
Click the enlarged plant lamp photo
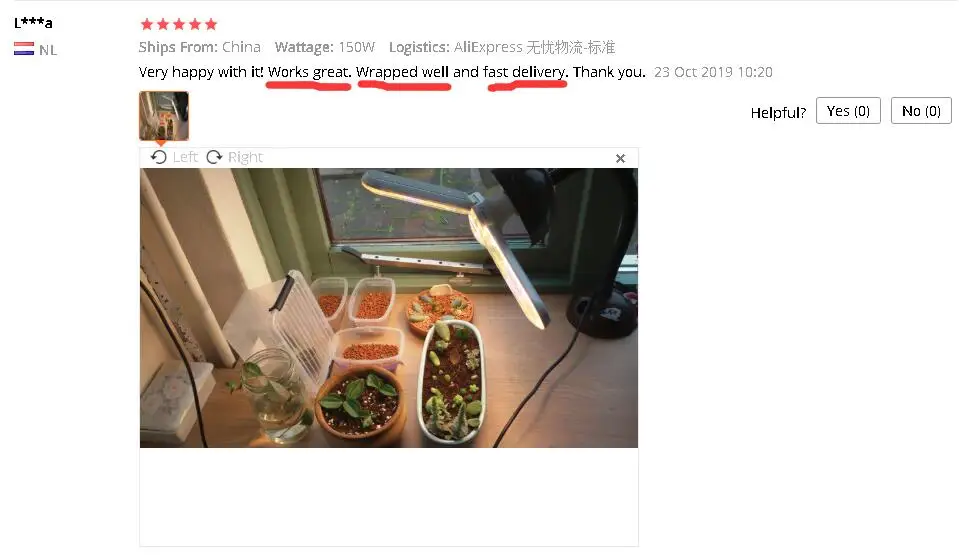pyautogui.click(x=388, y=308)
